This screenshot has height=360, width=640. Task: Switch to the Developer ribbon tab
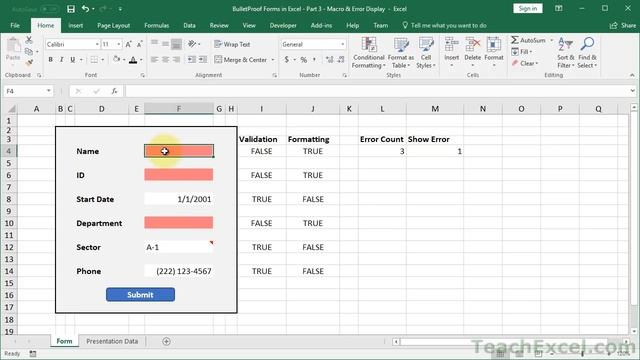click(283, 25)
